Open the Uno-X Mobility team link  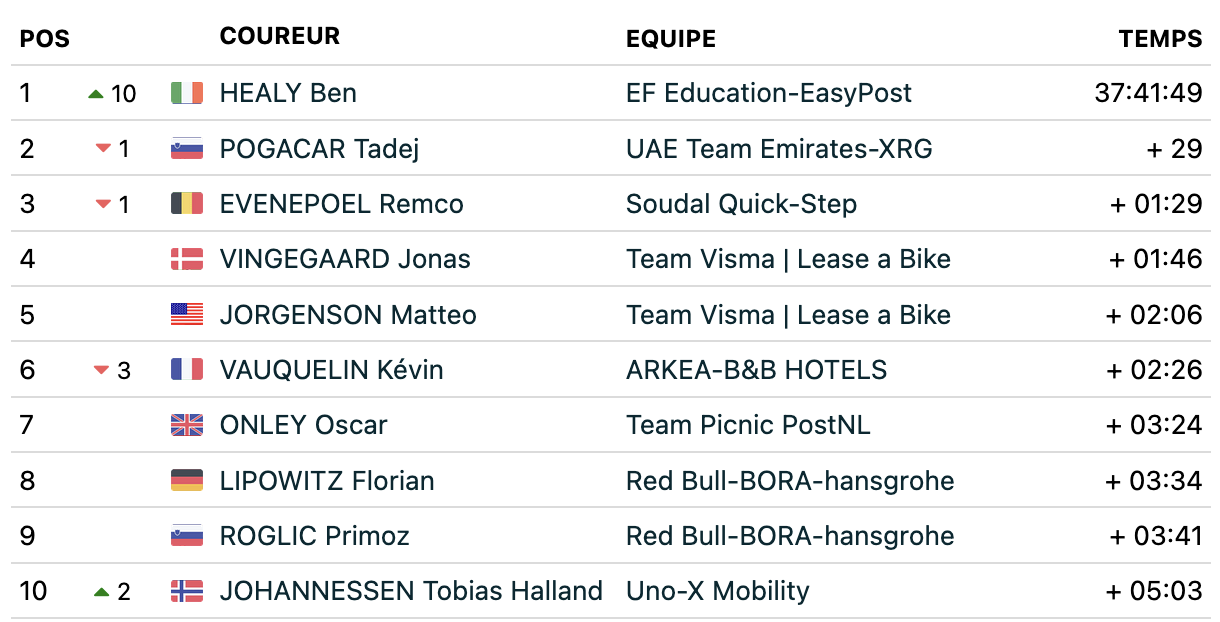pos(717,591)
